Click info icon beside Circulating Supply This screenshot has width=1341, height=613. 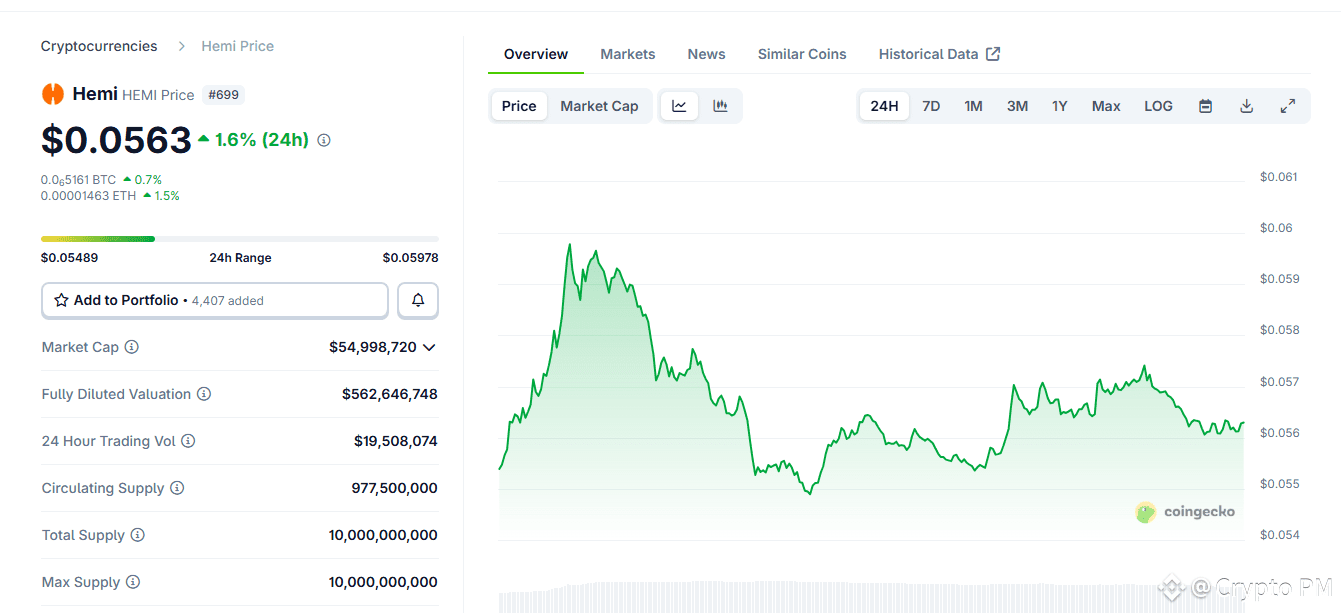177,488
